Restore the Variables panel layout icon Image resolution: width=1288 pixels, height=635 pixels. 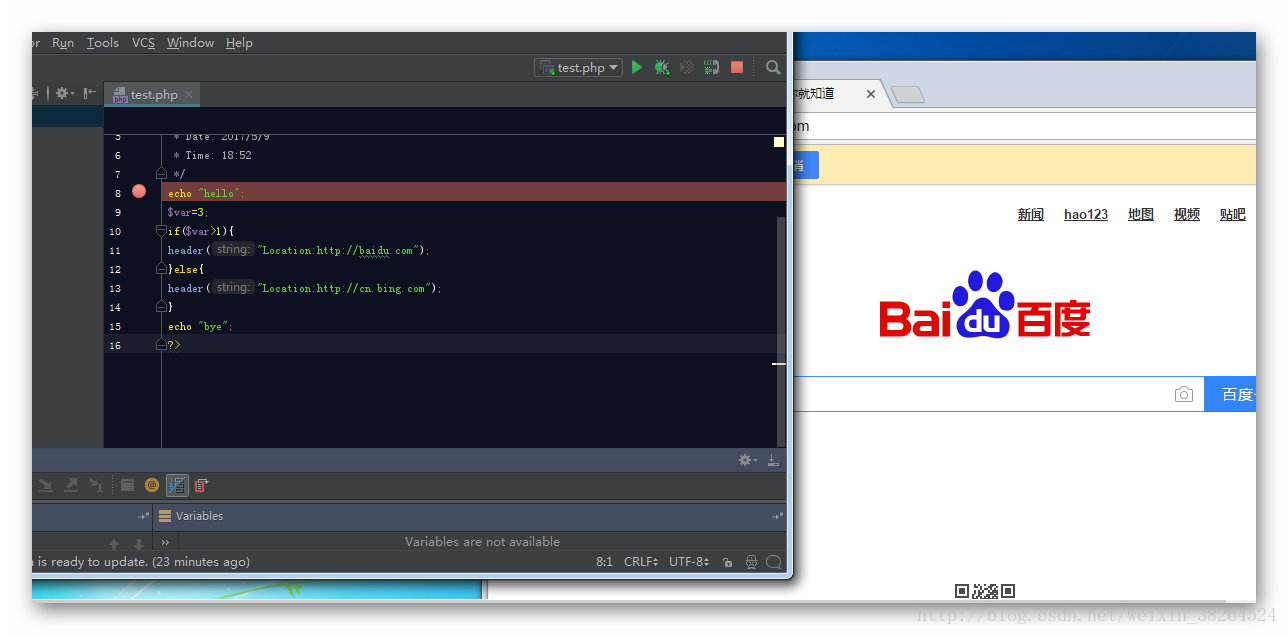pos(777,516)
